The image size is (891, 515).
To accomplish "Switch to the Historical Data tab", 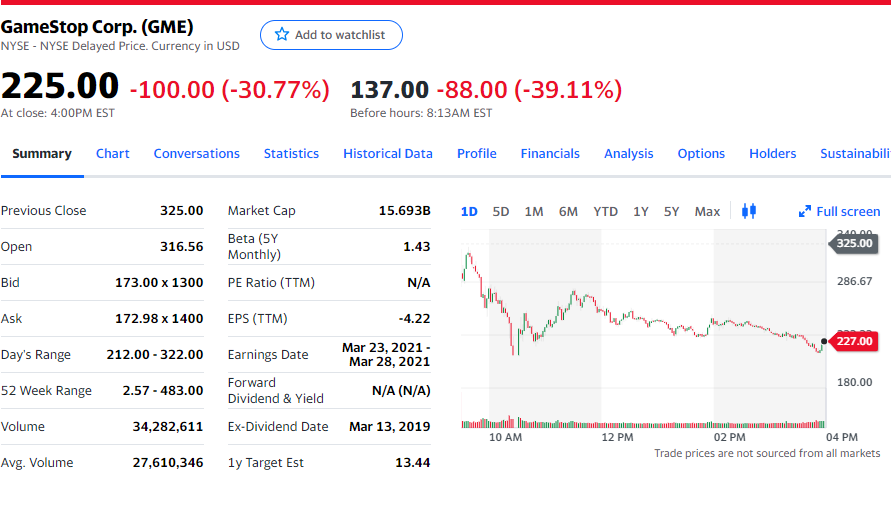I will [x=388, y=153].
